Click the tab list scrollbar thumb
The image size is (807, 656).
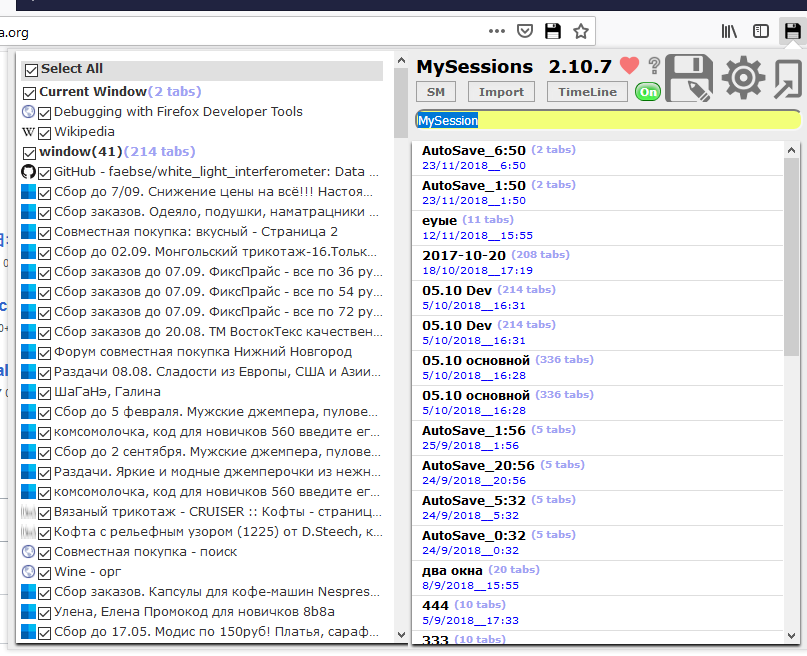click(x=401, y=103)
